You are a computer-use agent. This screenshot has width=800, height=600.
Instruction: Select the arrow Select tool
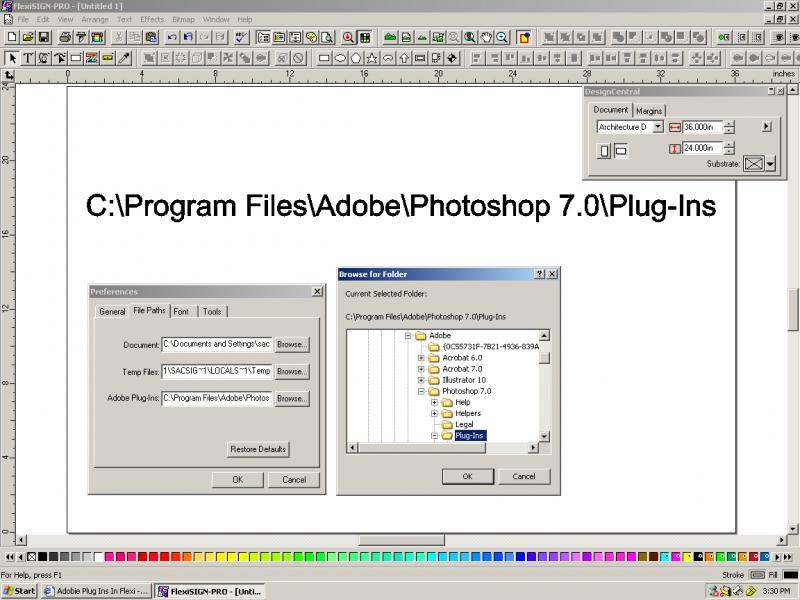[12, 58]
